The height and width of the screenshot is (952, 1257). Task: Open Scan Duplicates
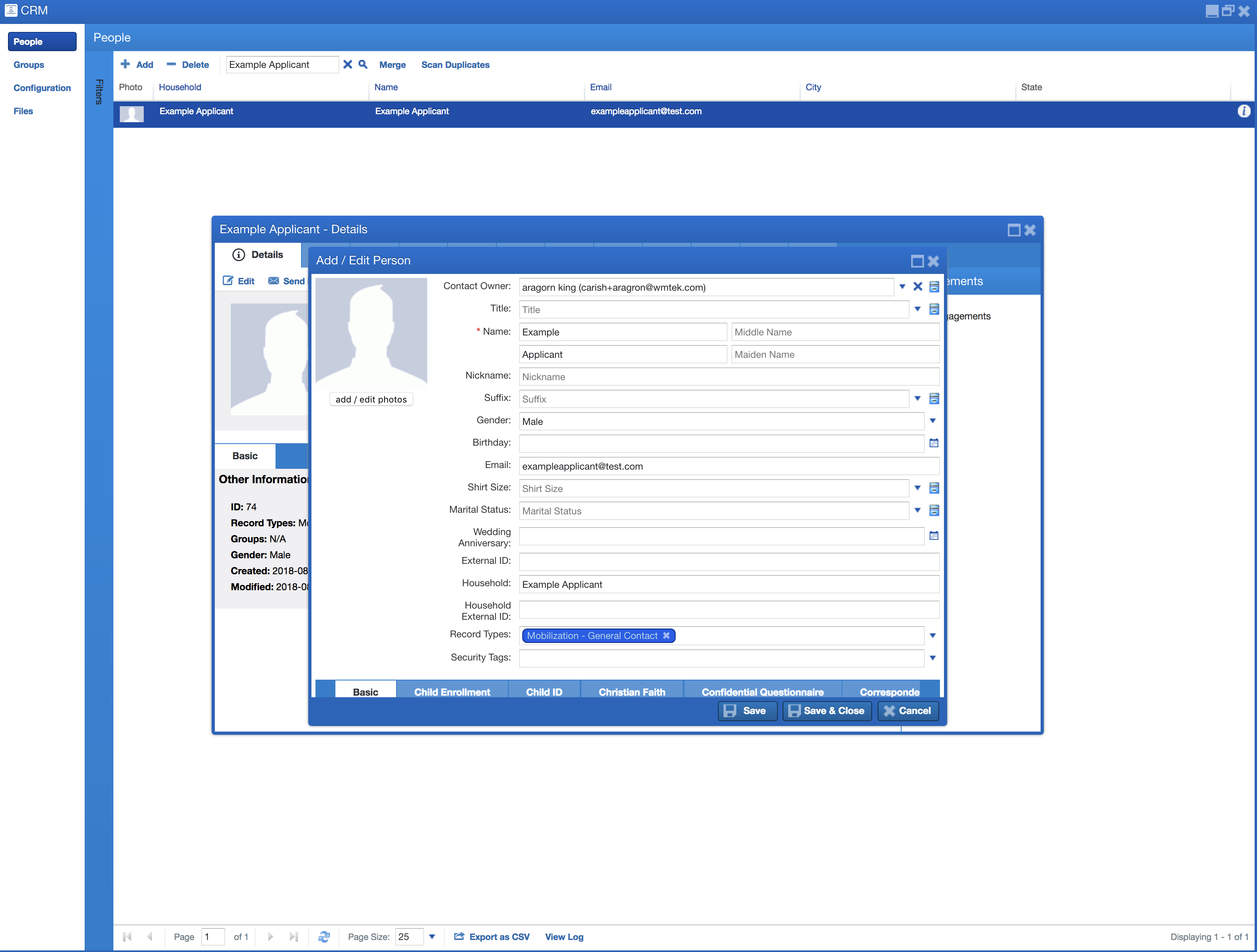455,64
